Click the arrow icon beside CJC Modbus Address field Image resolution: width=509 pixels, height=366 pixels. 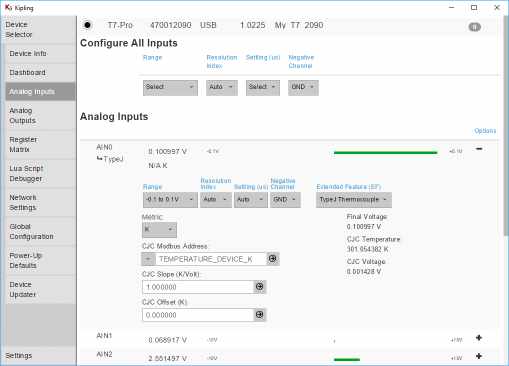pyautogui.click(x=272, y=259)
